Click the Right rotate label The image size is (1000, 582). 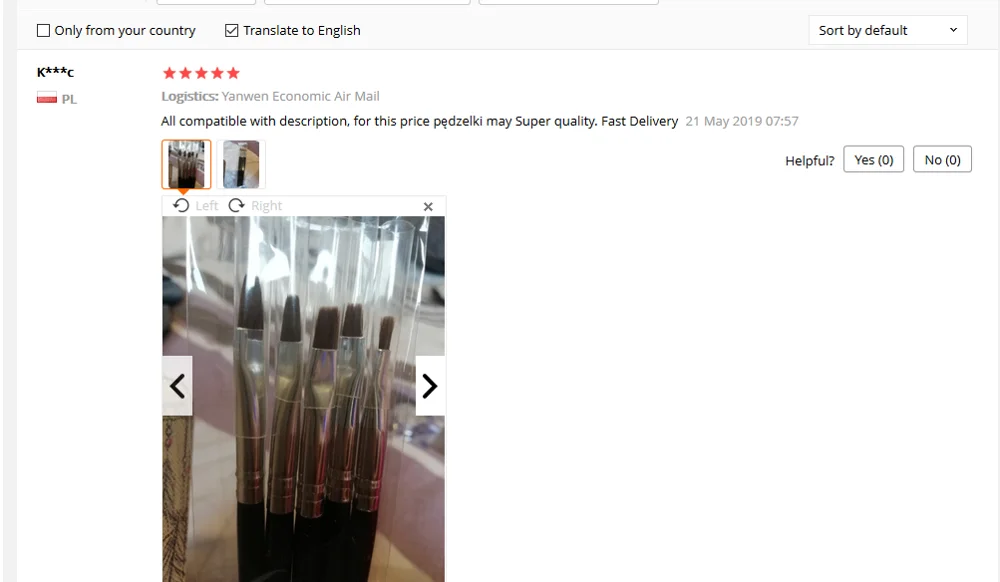267,205
